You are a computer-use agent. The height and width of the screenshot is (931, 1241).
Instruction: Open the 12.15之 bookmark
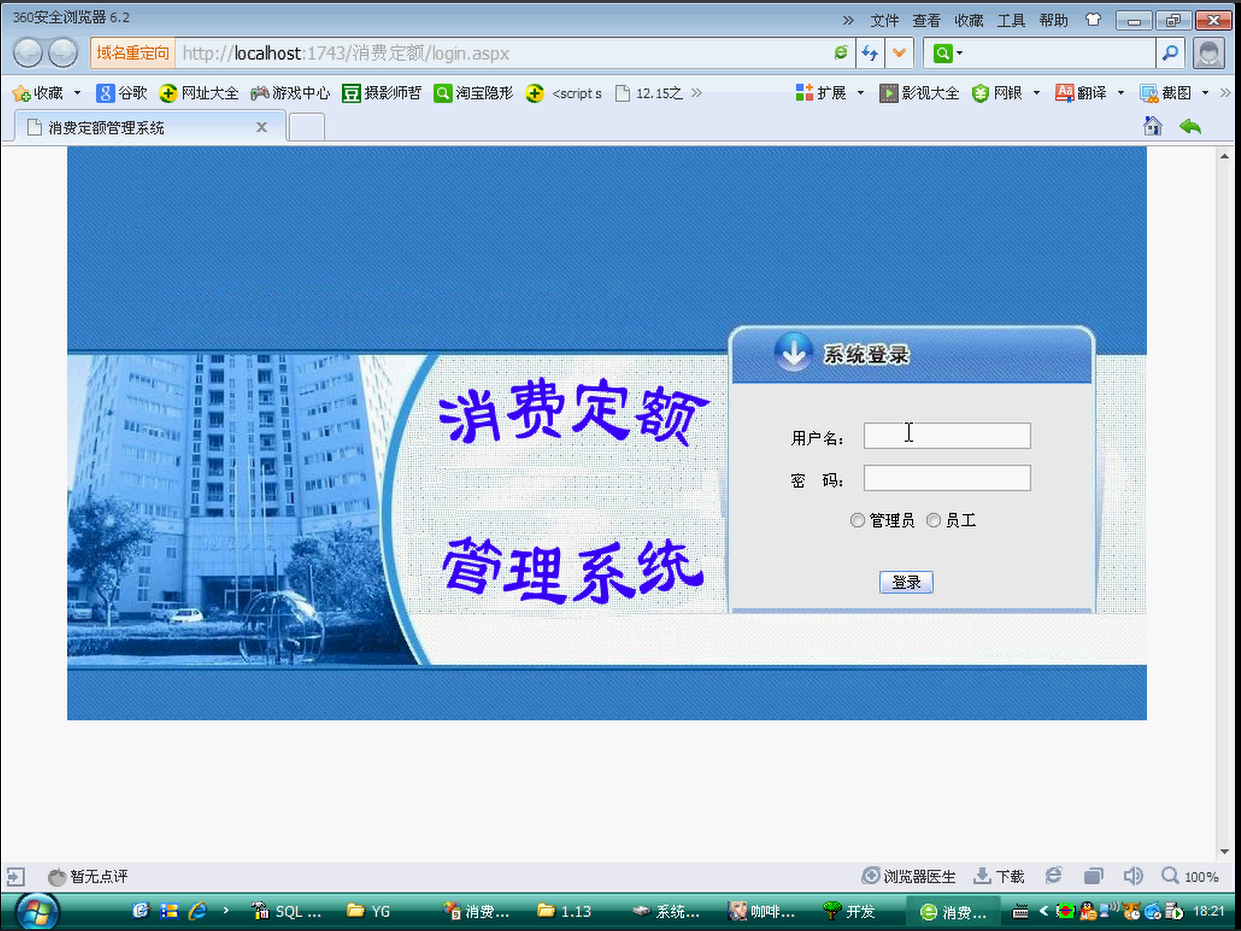(649, 93)
